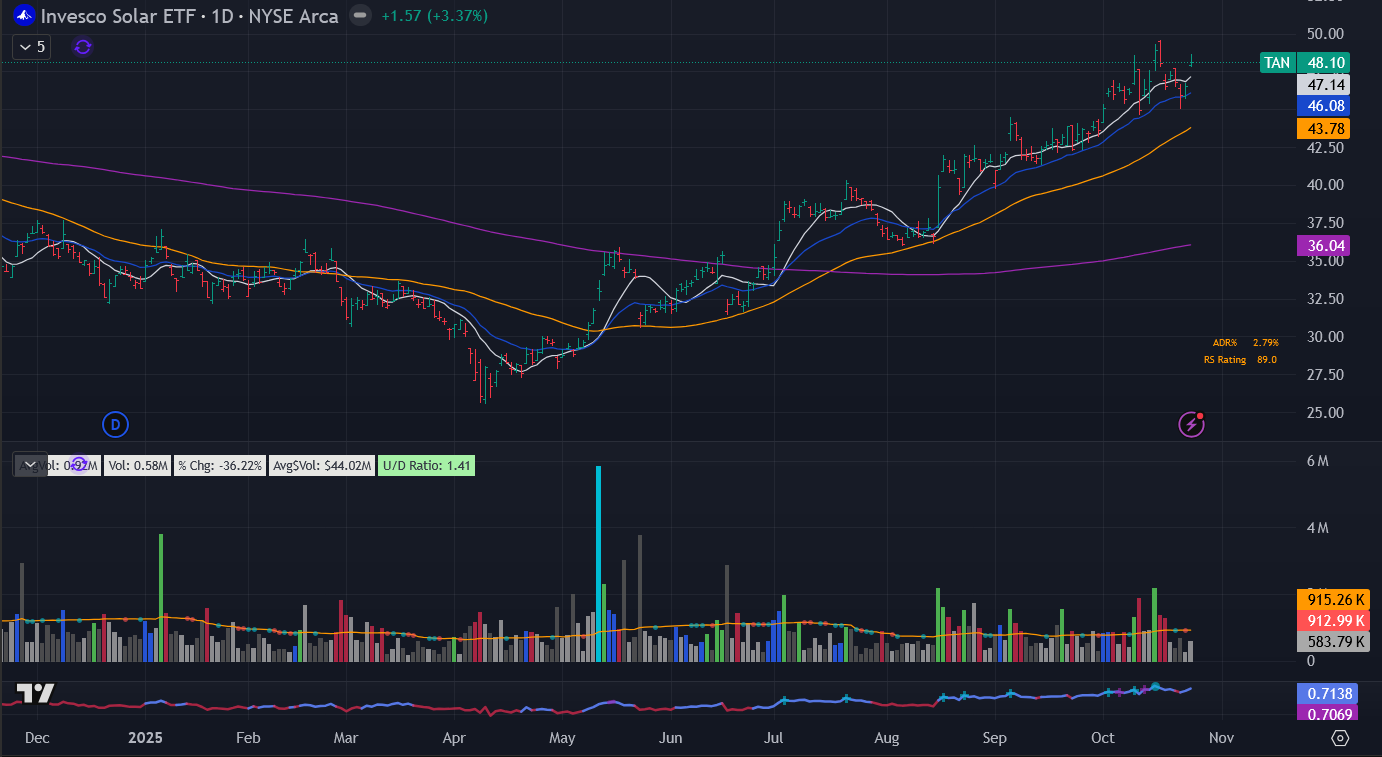Expand the volume pane legend chevron
This screenshot has width=1382, height=757.
(31, 465)
